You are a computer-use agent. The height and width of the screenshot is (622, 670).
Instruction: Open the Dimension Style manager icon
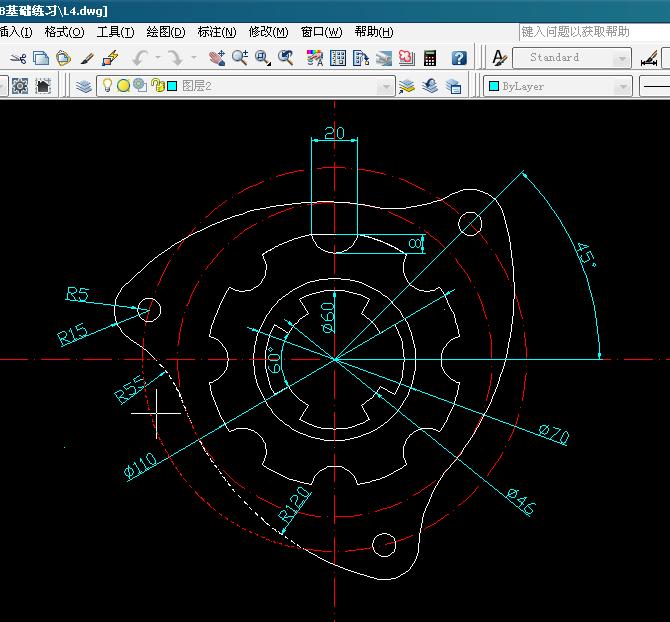(x=649, y=59)
